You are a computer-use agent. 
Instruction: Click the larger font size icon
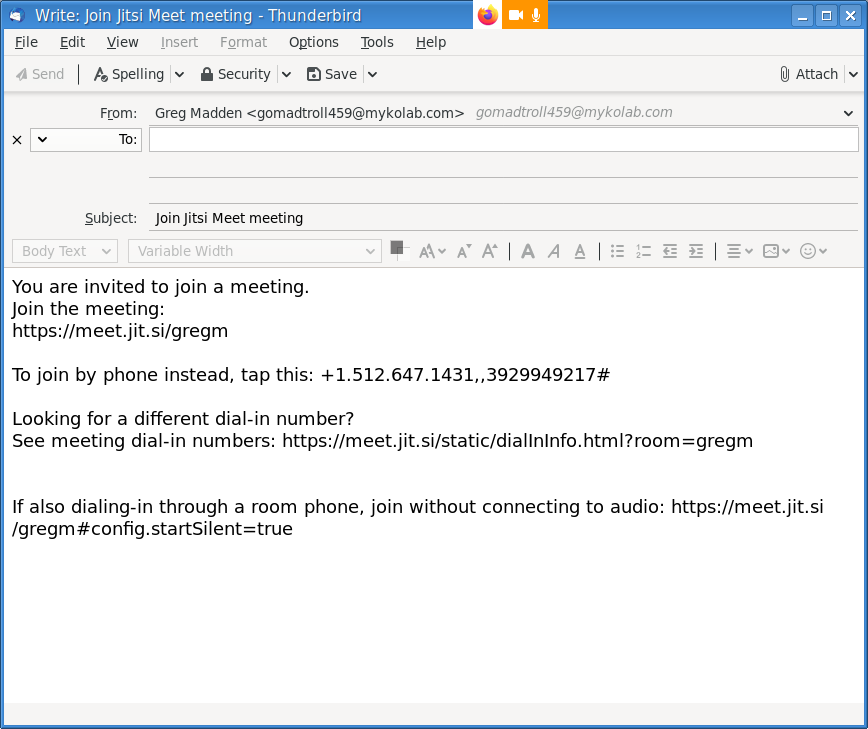pos(490,251)
